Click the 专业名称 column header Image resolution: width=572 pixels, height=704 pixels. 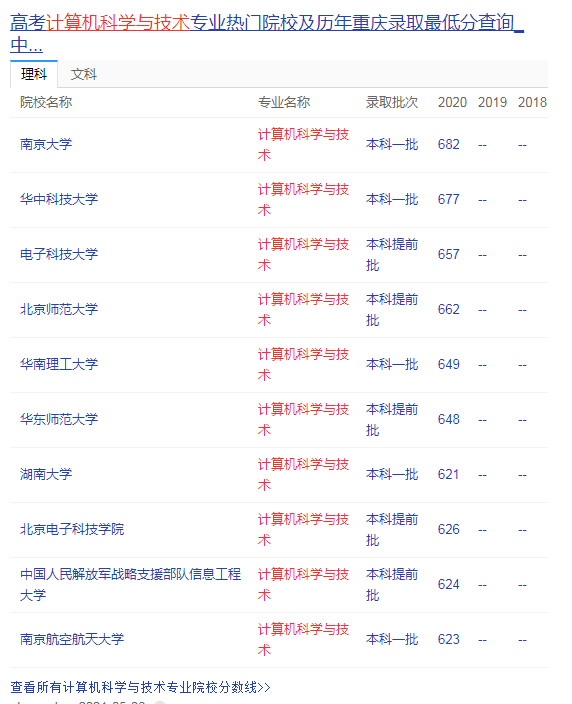tap(284, 102)
